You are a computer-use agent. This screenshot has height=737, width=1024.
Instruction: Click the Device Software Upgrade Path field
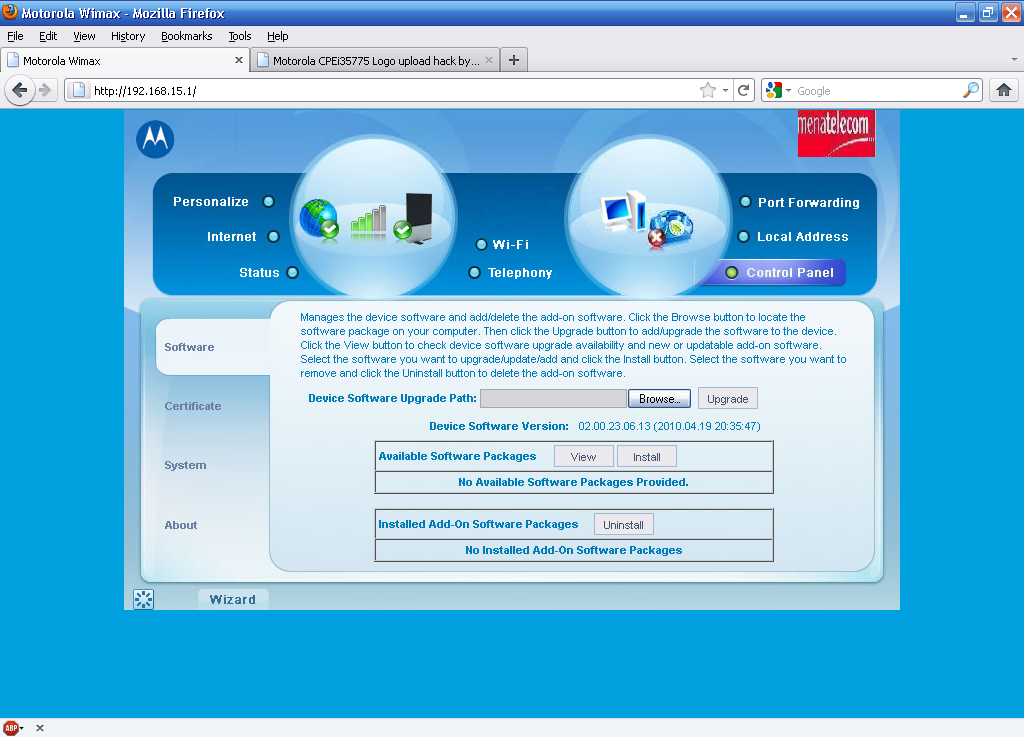tap(553, 398)
